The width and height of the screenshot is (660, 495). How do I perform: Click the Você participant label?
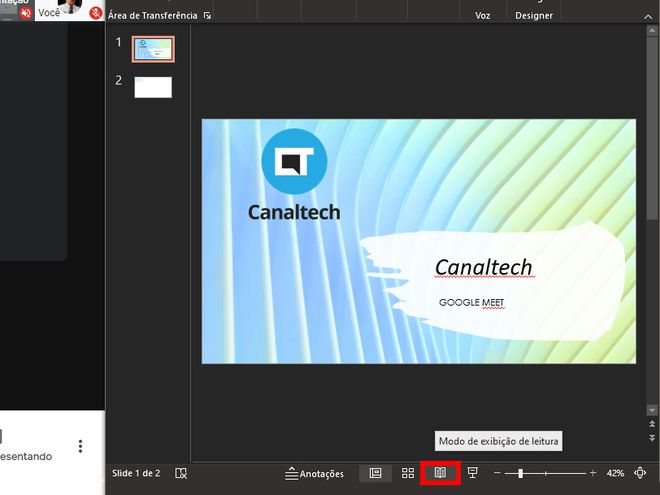(x=49, y=13)
